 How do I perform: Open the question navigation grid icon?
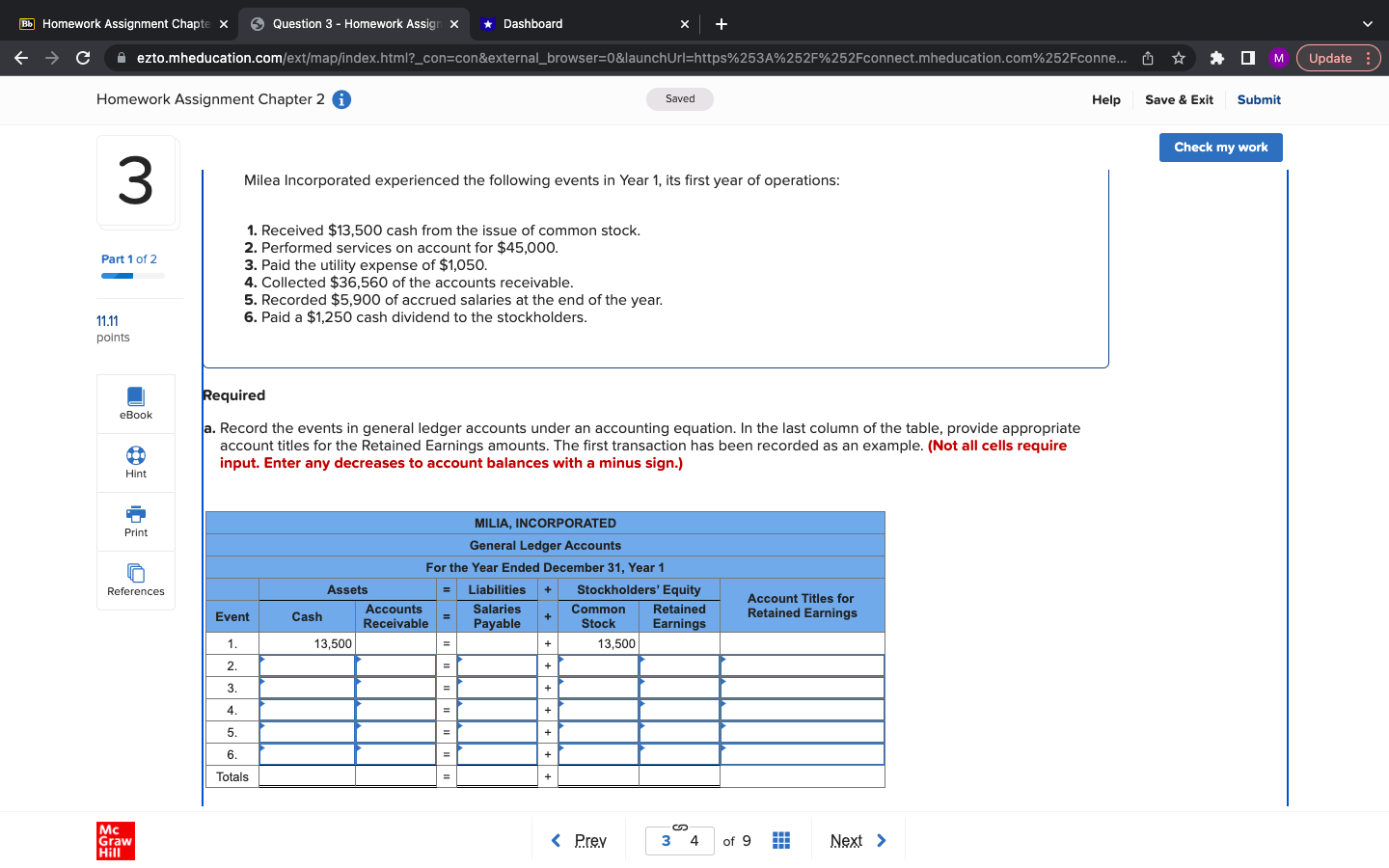click(x=780, y=840)
